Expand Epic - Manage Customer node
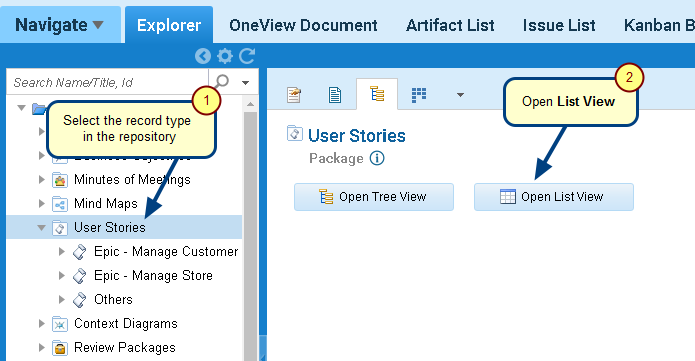 [62, 251]
